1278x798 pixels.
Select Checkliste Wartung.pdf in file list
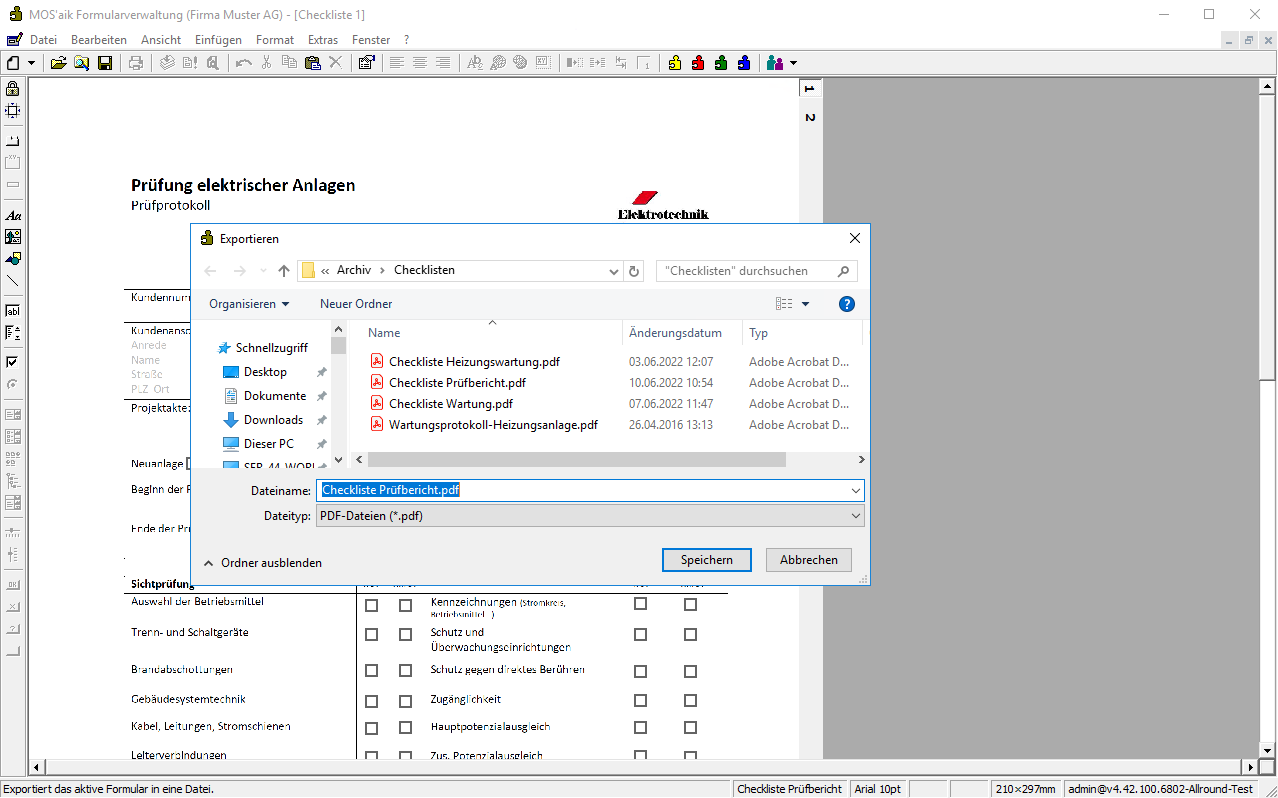point(450,404)
